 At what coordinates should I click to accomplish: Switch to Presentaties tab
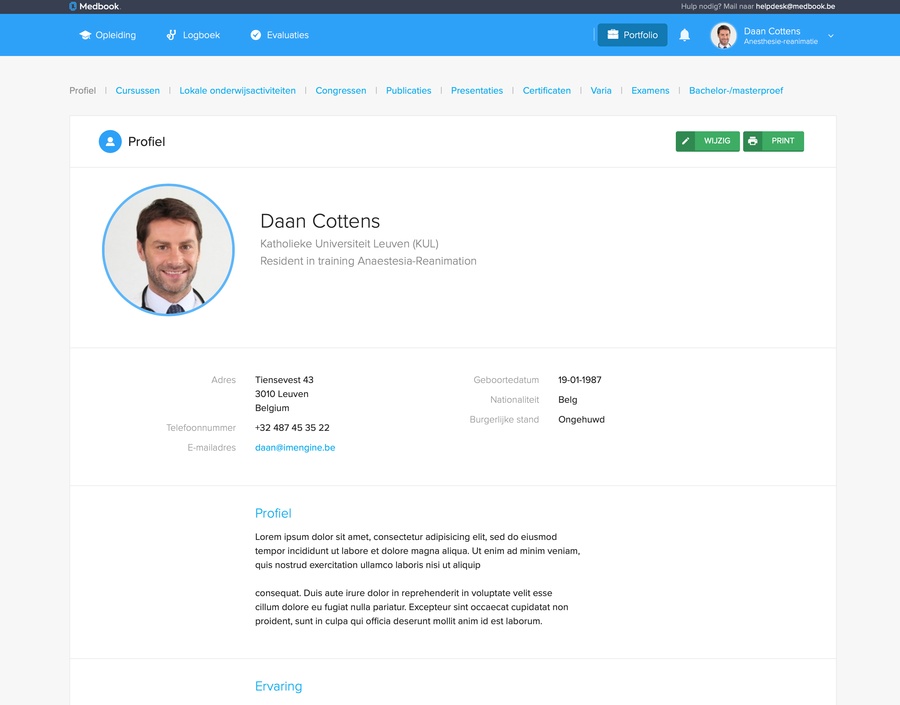[477, 91]
